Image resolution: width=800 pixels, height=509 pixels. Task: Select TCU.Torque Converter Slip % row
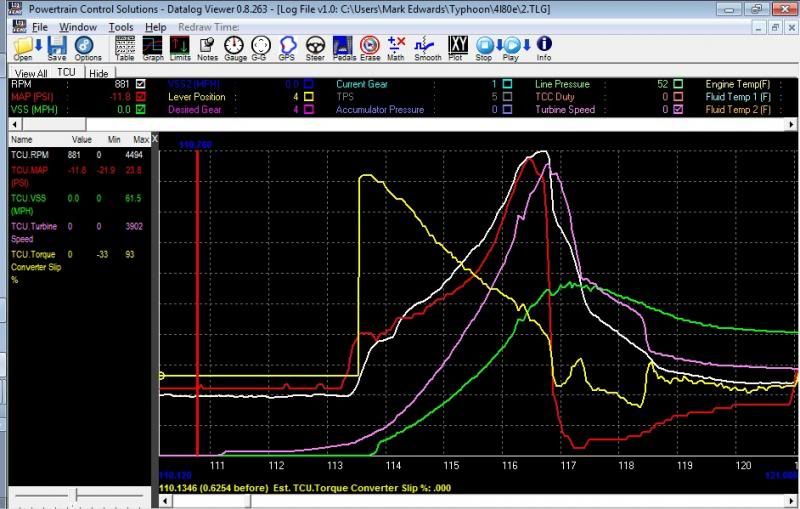(x=80, y=267)
